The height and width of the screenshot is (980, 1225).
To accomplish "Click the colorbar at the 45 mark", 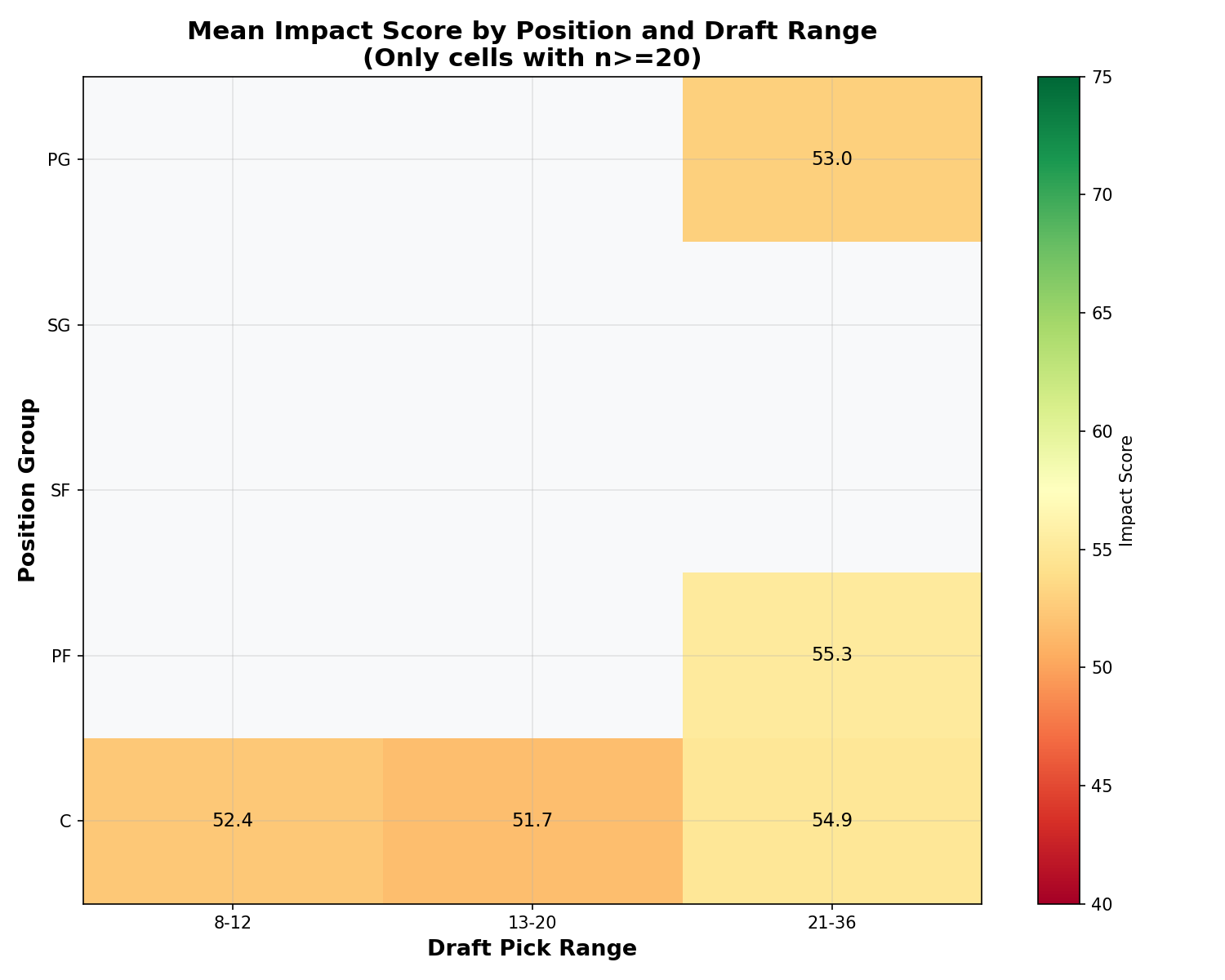I will pos(1058,786).
